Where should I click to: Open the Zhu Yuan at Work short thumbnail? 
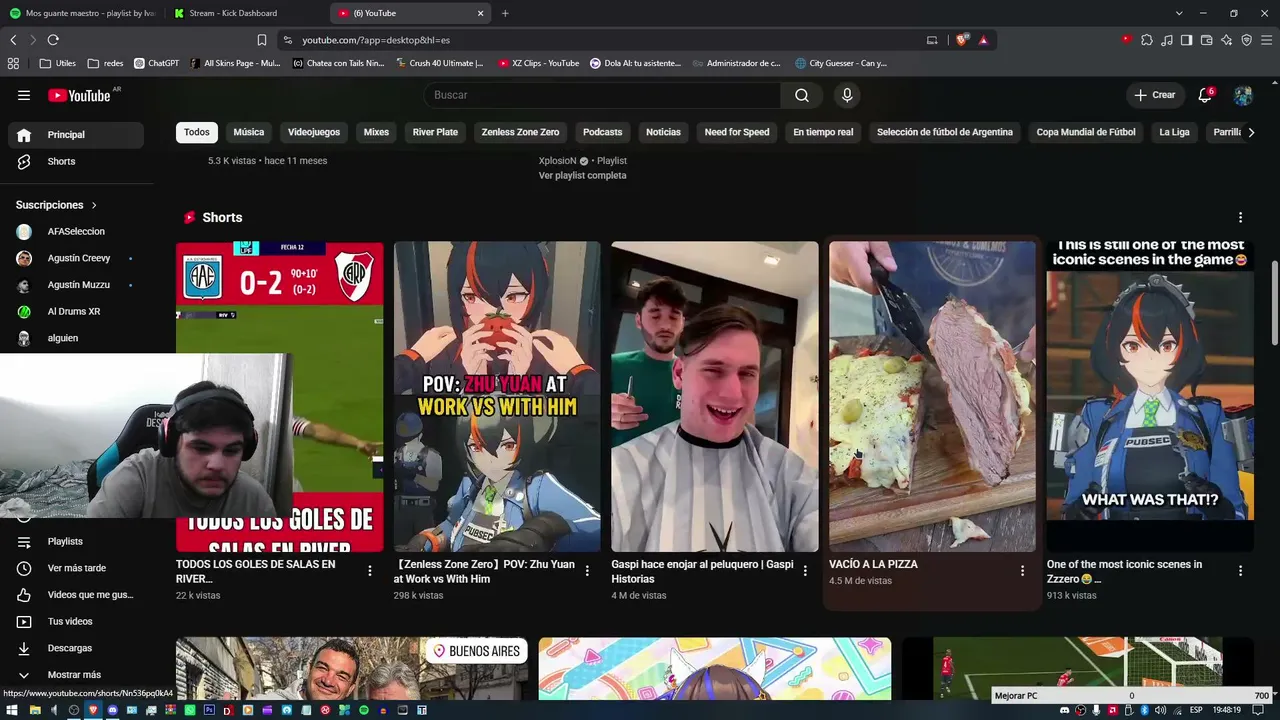[497, 397]
